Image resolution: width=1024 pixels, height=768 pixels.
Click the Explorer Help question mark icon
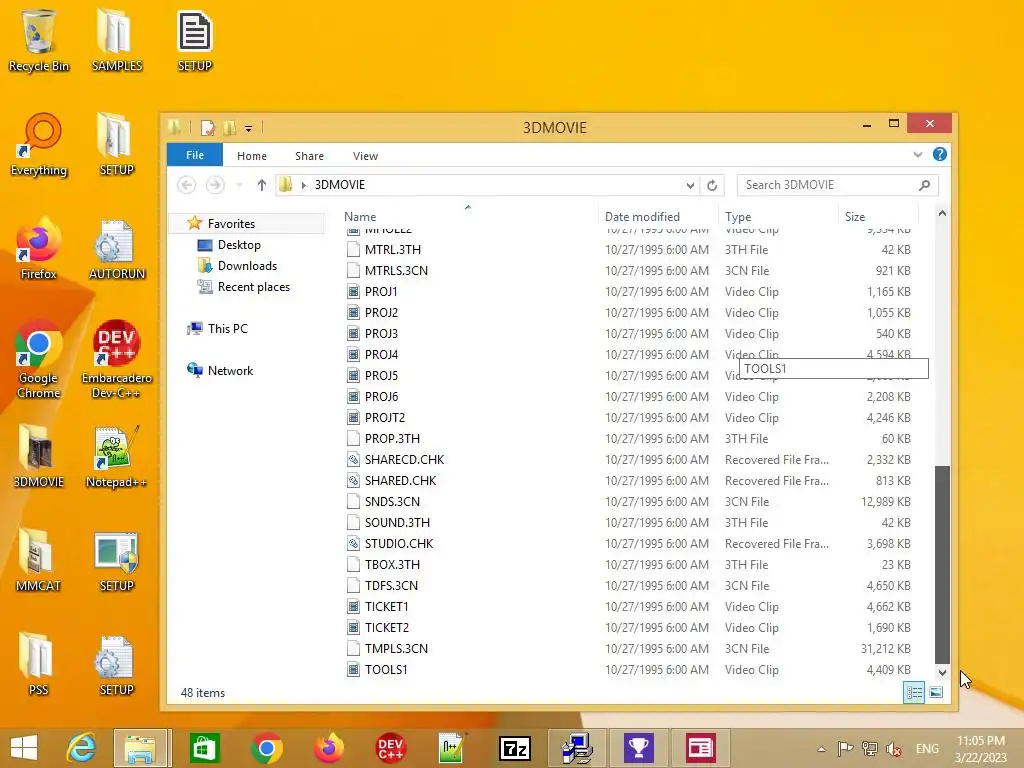coord(940,155)
